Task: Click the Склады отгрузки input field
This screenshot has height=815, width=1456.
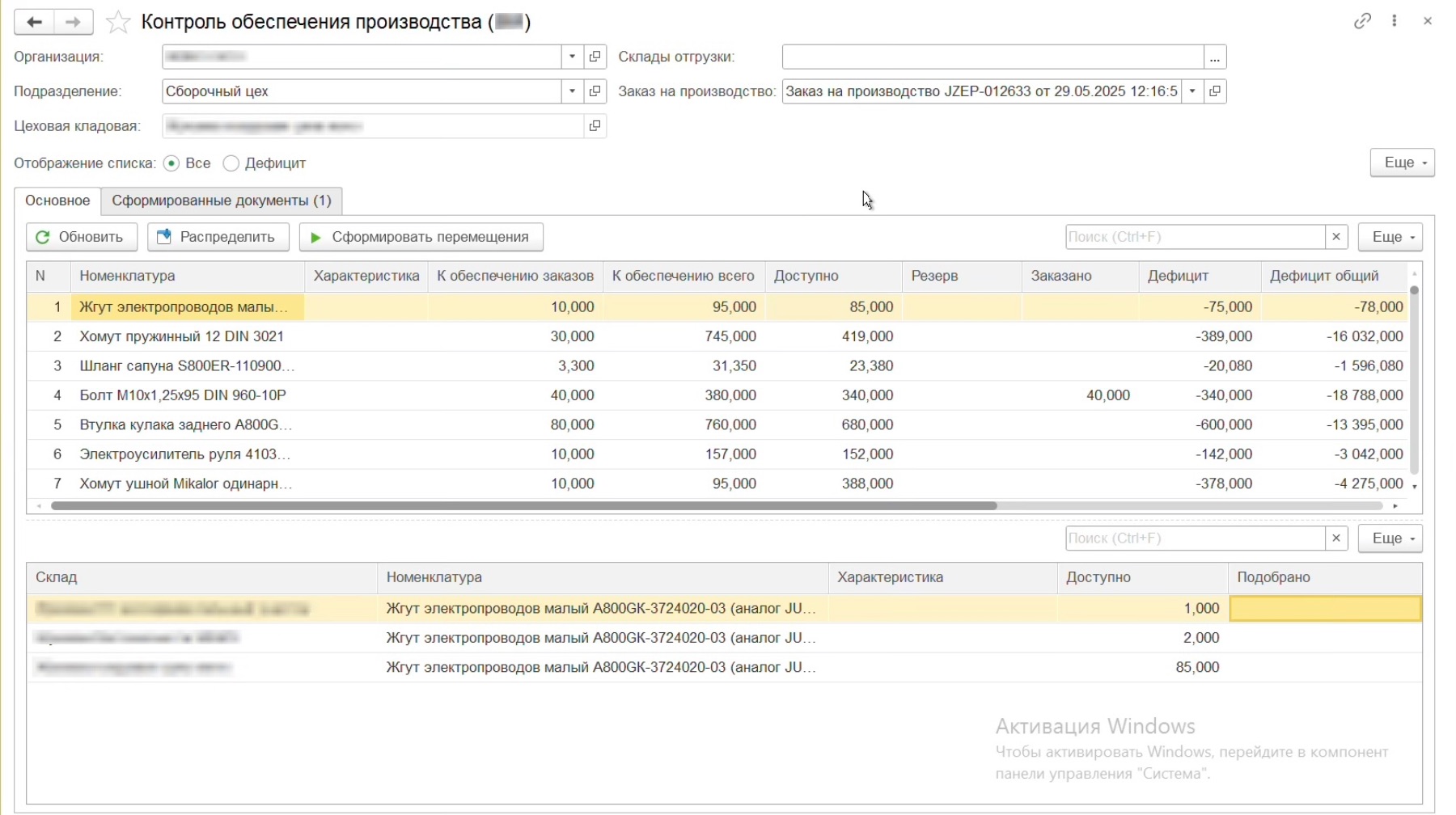Action: 992,57
